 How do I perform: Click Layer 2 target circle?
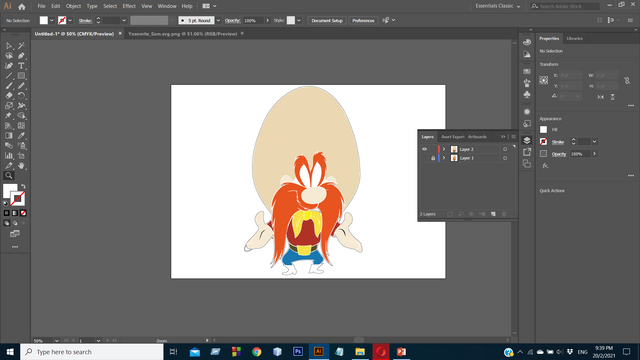[x=505, y=149]
